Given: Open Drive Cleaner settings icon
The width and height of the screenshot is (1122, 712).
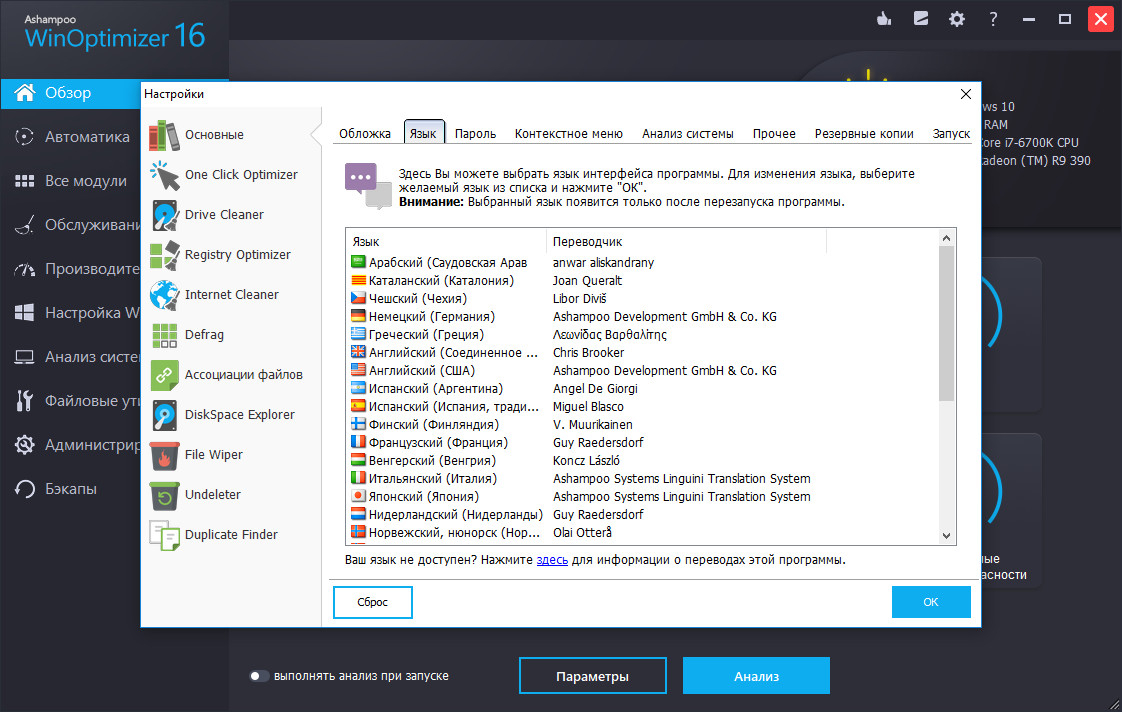Looking at the screenshot, I should (x=164, y=215).
